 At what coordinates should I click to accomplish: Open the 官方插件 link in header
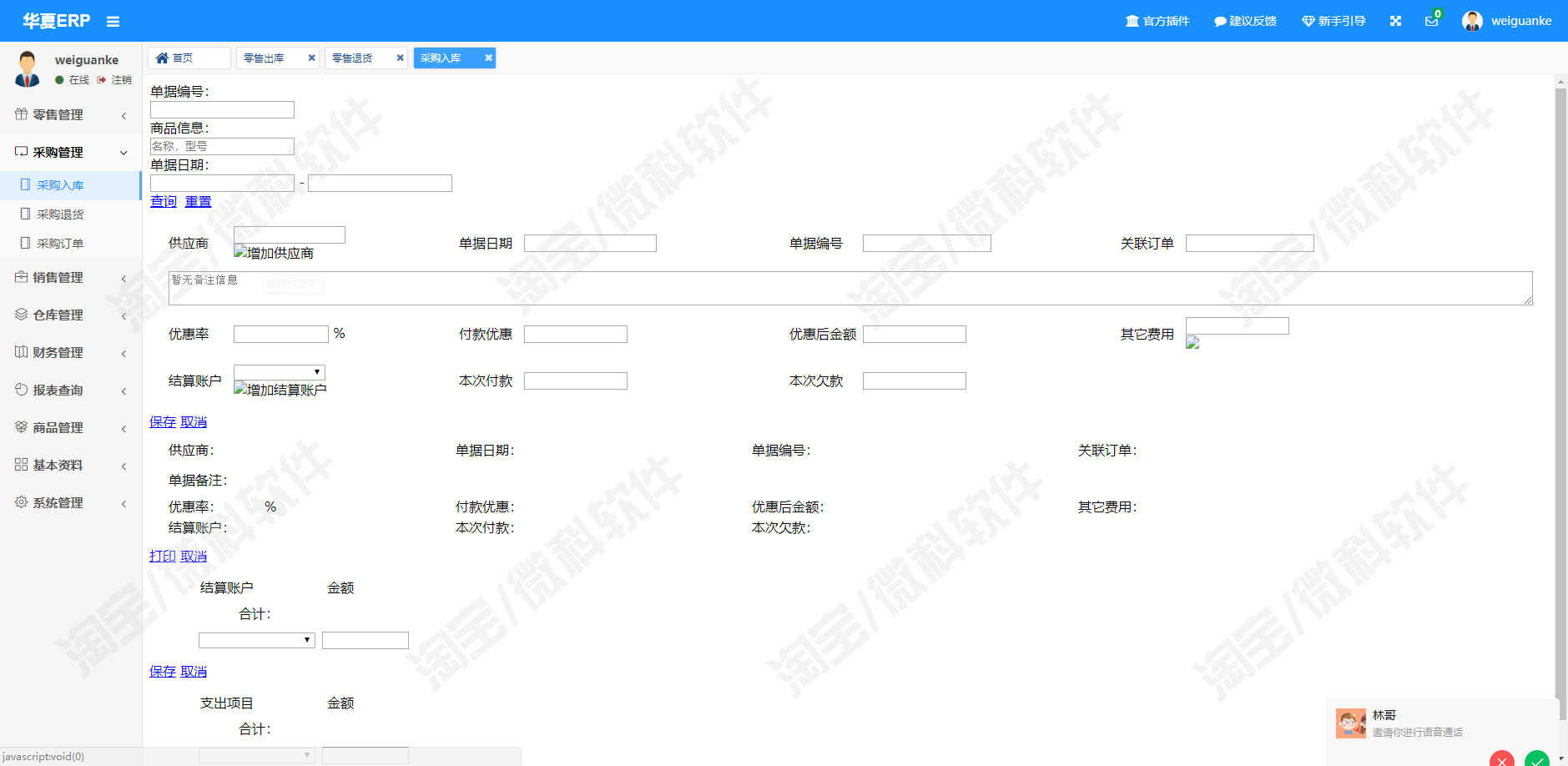[x=1157, y=21]
